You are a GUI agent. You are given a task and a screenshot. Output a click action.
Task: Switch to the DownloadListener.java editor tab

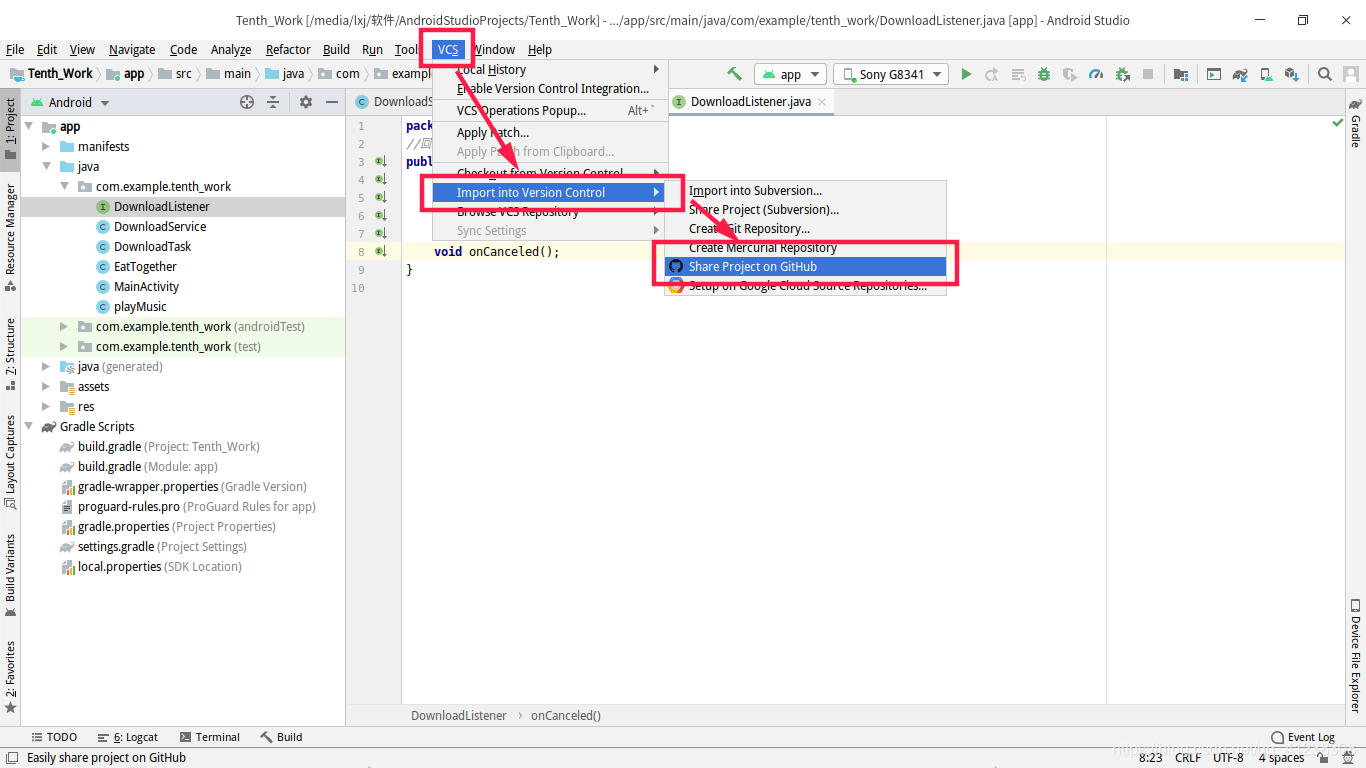750,102
